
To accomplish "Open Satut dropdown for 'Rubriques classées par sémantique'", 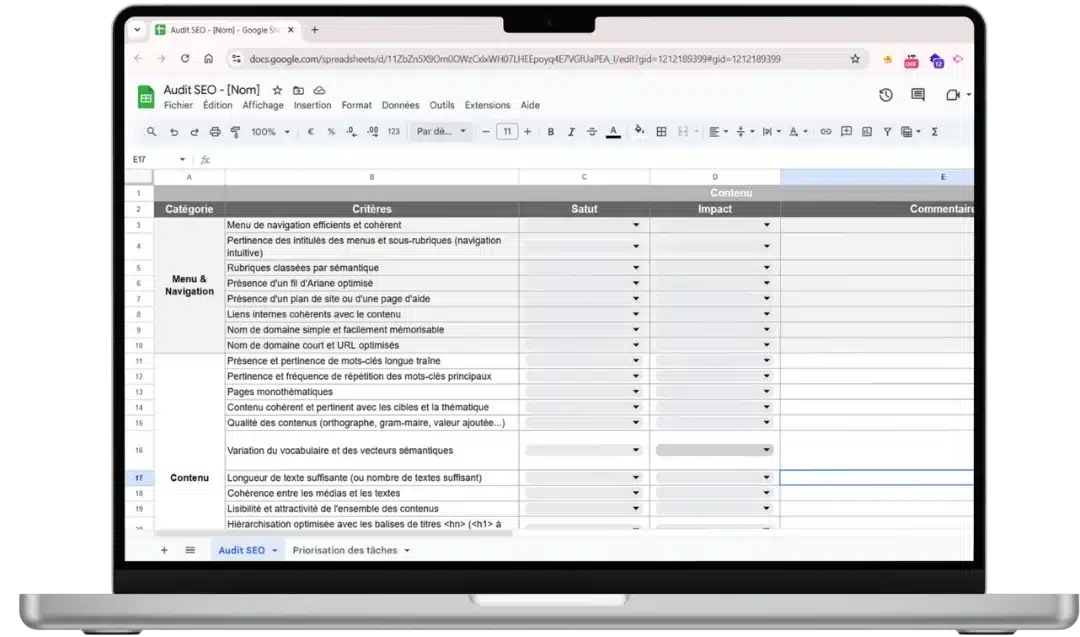I will coord(635,268).
